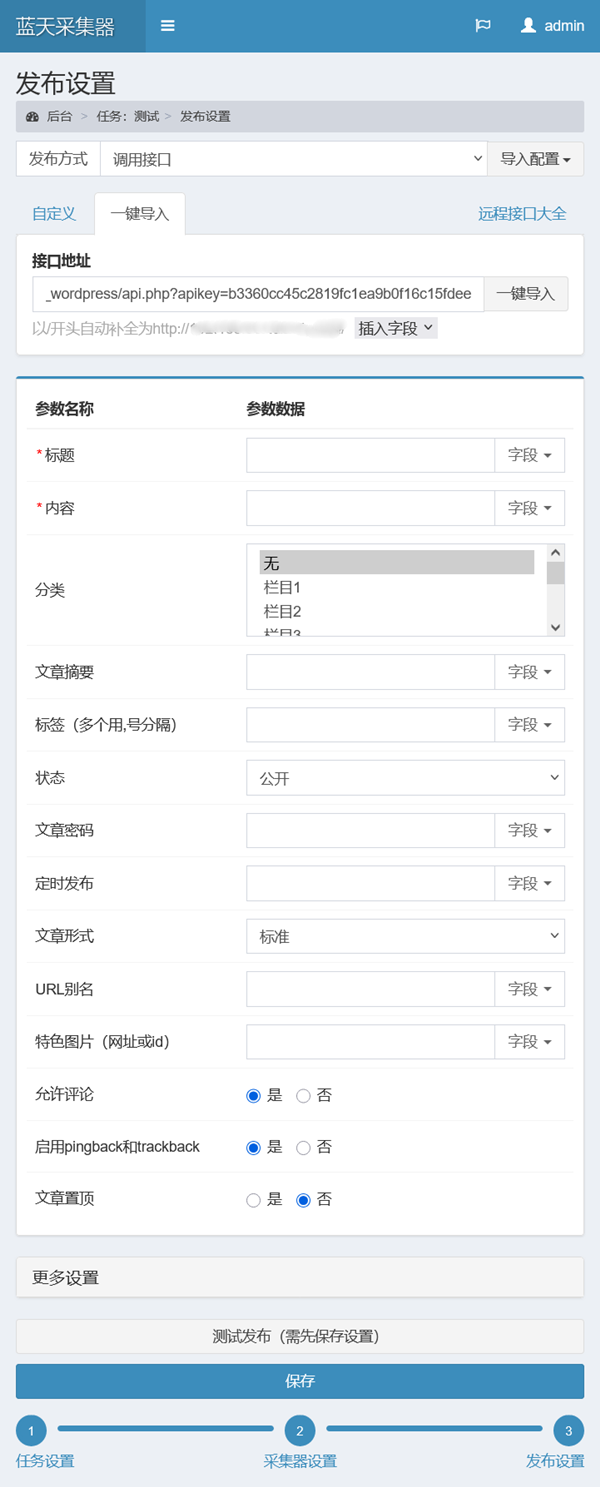Click the 接口地址 input field

coord(258,294)
